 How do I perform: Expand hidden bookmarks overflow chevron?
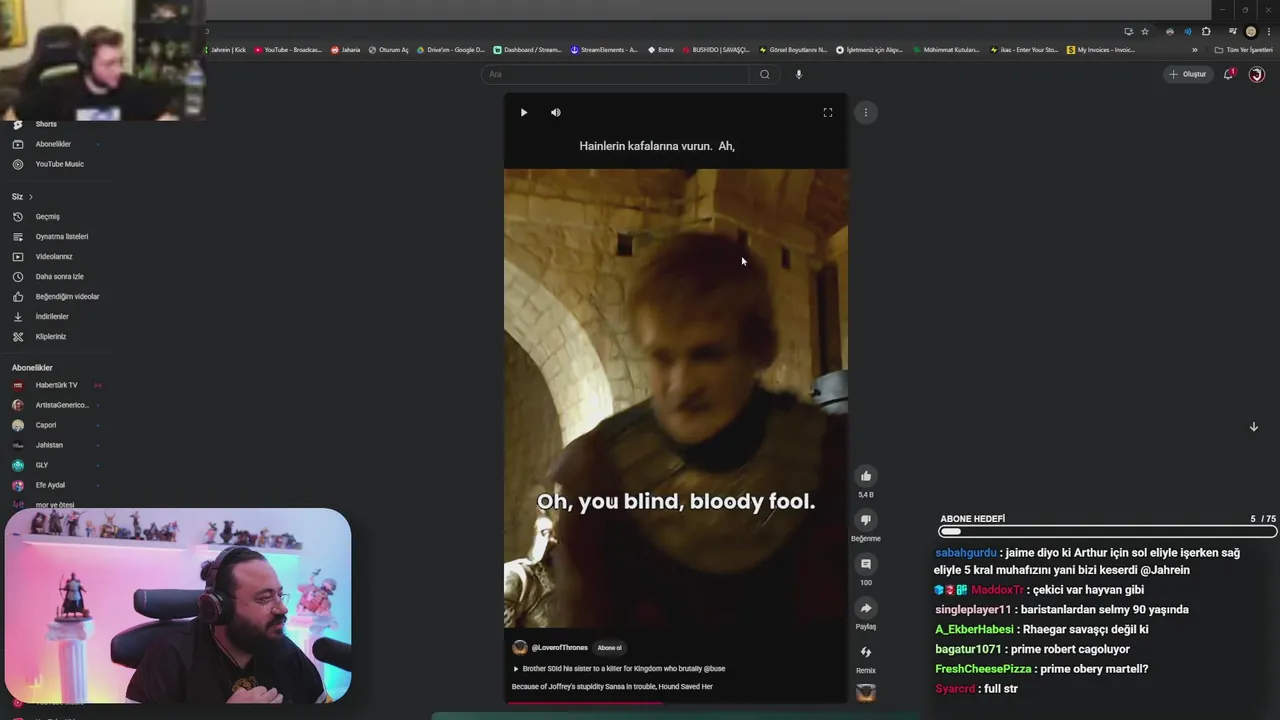[1194, 50]
